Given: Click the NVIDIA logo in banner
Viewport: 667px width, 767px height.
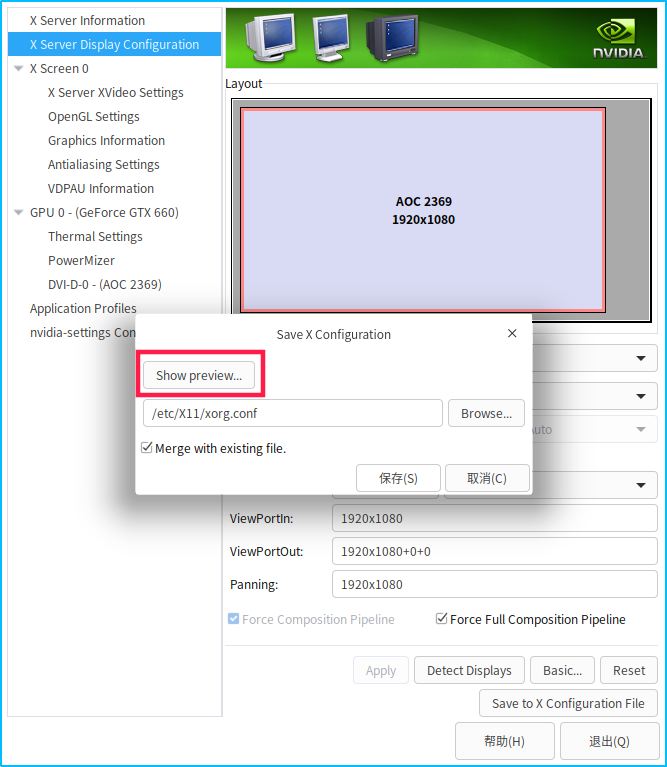Looking at the screenshot, I should click(x=619, y=39).
